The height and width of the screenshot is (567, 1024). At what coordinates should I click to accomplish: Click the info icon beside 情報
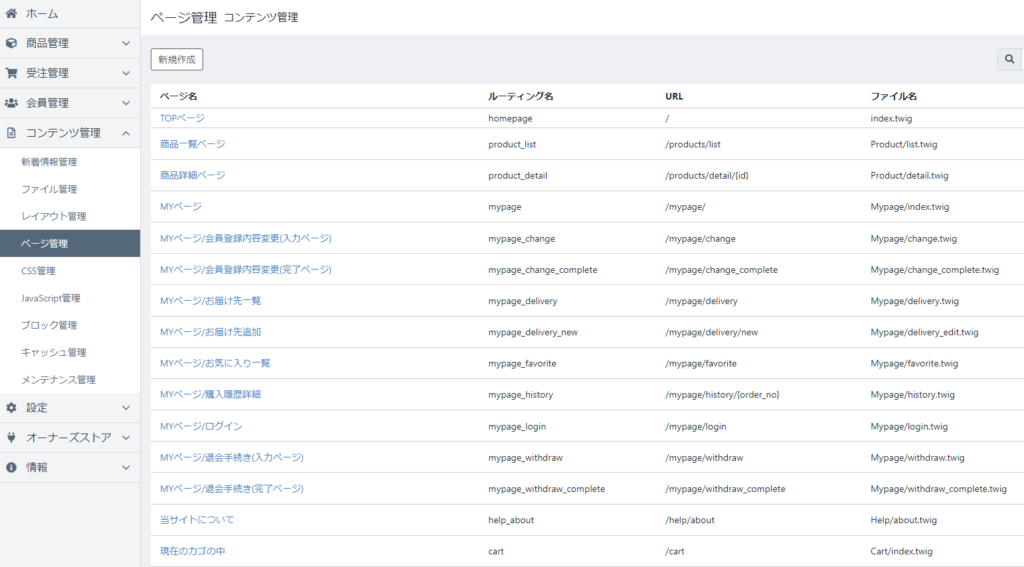click(11, 467)
